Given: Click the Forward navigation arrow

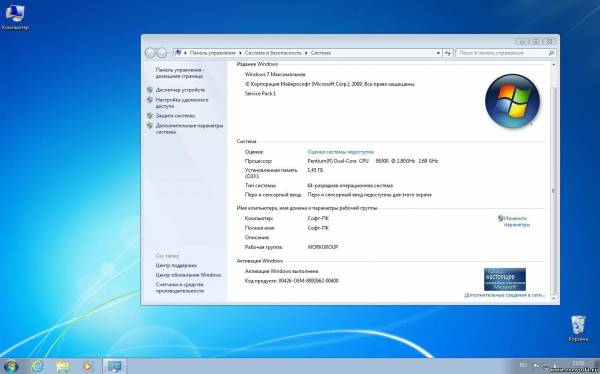Looking at the screenshot, I should click(x=162, y=53).
